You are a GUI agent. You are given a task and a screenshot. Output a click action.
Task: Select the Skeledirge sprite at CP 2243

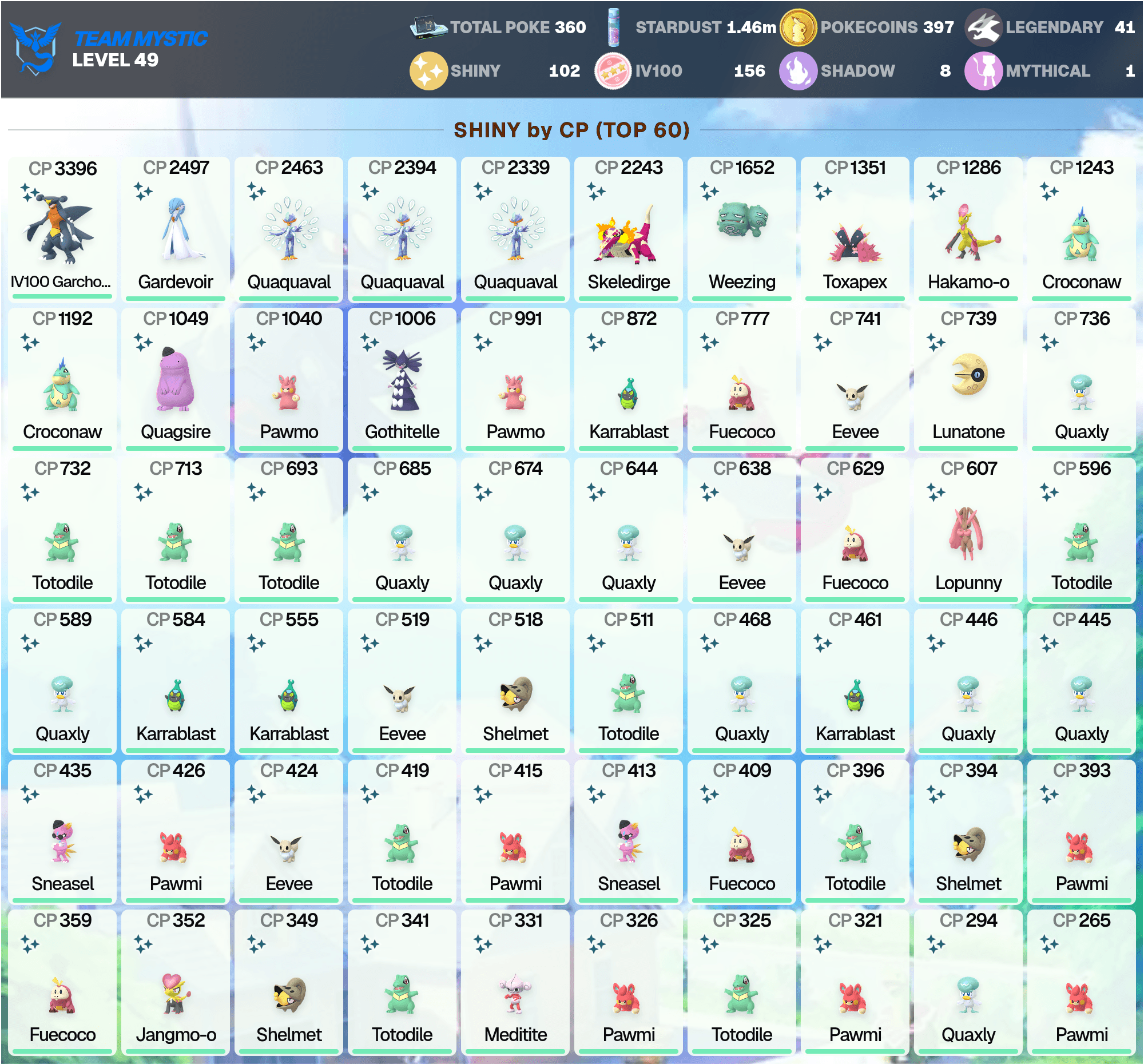point(626,235)
